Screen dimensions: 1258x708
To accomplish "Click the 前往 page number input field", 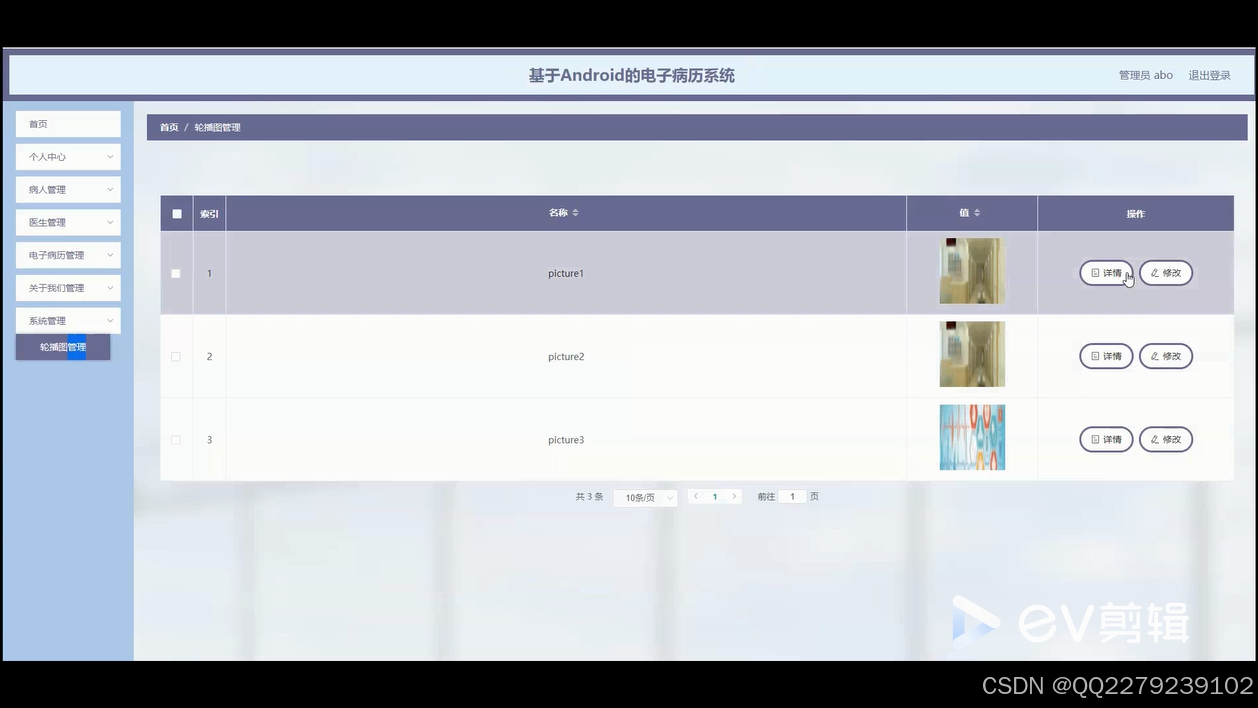I will tap(792, 496).
